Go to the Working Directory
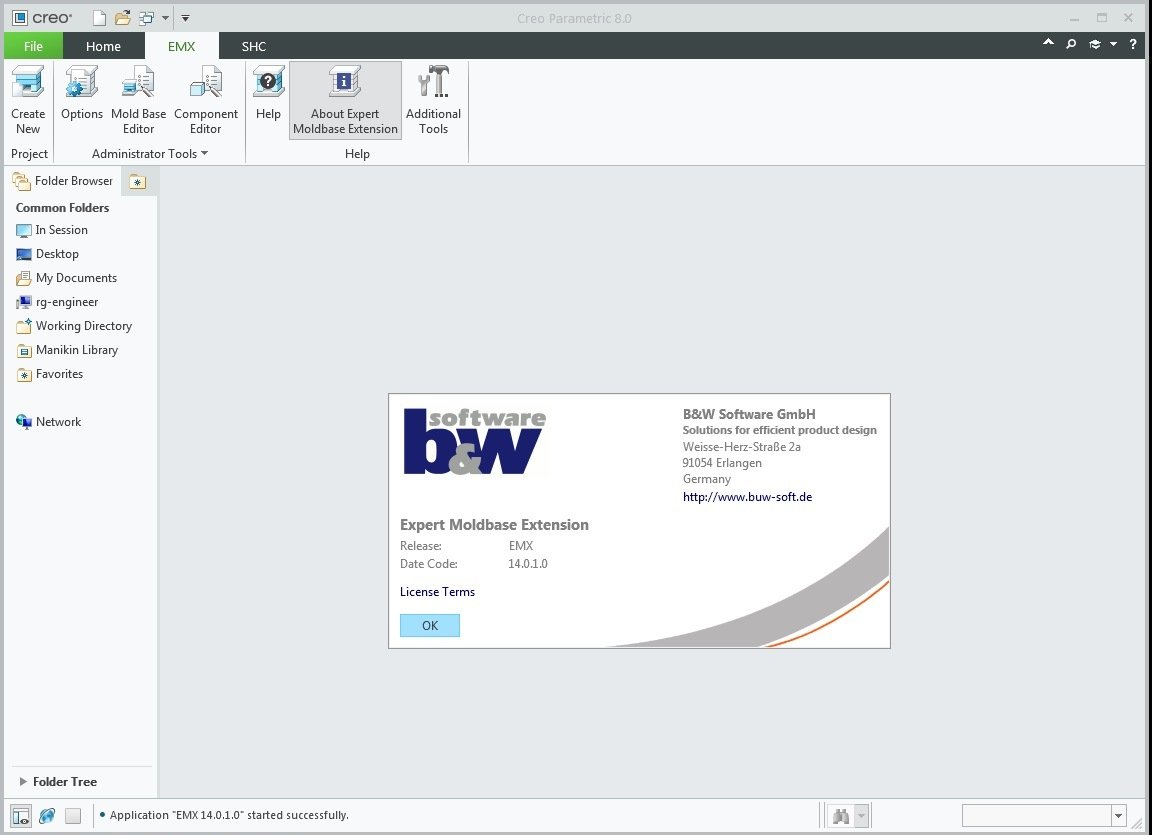Viewport: 1152px width, 835px height. (x=74, y=326)
